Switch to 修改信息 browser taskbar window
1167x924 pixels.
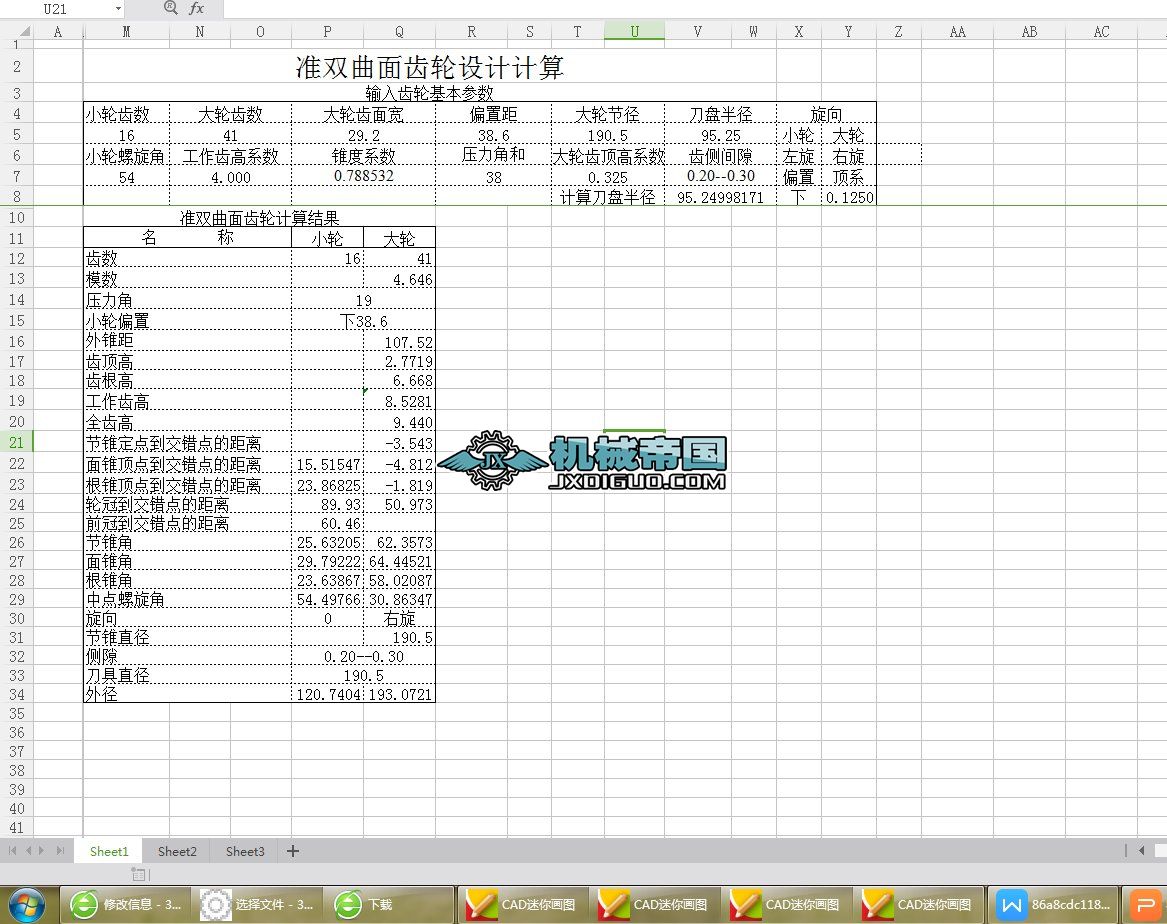125,905
